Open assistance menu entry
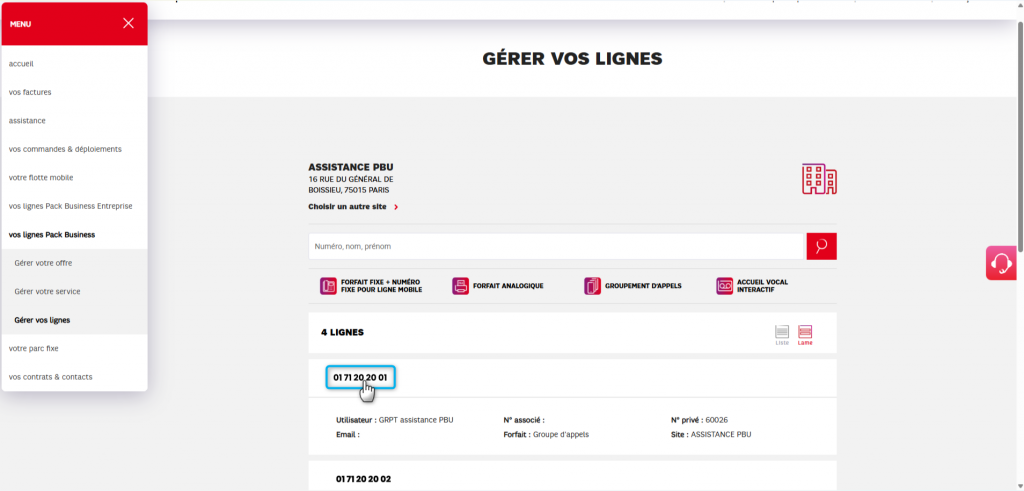 (x=27, y=121)
